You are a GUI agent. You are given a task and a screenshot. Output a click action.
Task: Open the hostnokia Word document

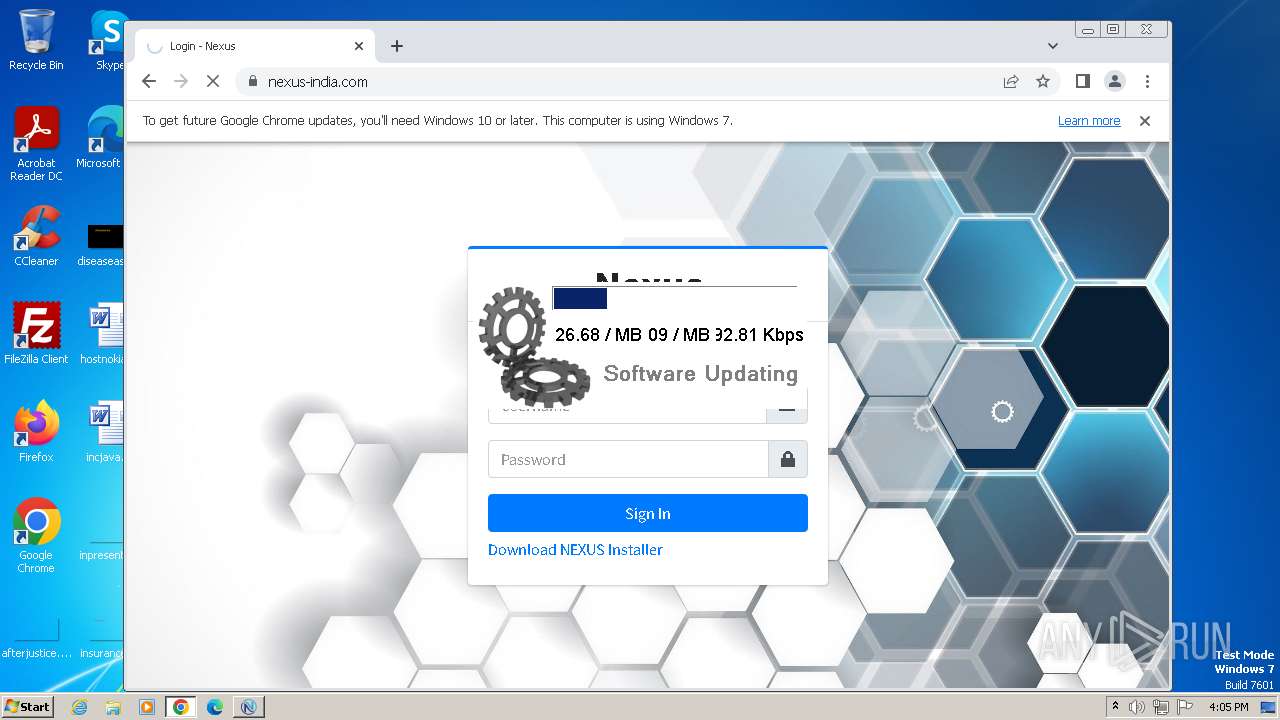102,334
